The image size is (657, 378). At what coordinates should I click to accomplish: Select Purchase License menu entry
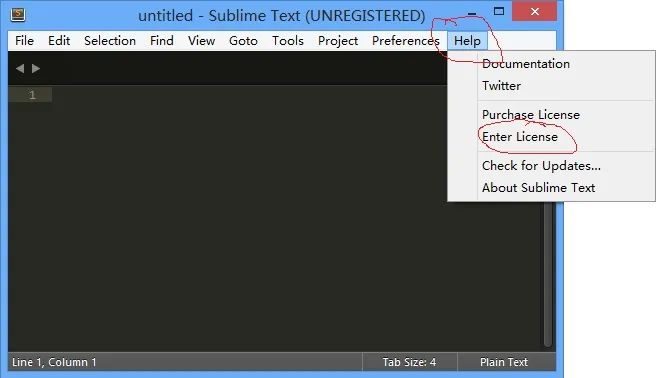pyautogui.click(x=551, y=114)
